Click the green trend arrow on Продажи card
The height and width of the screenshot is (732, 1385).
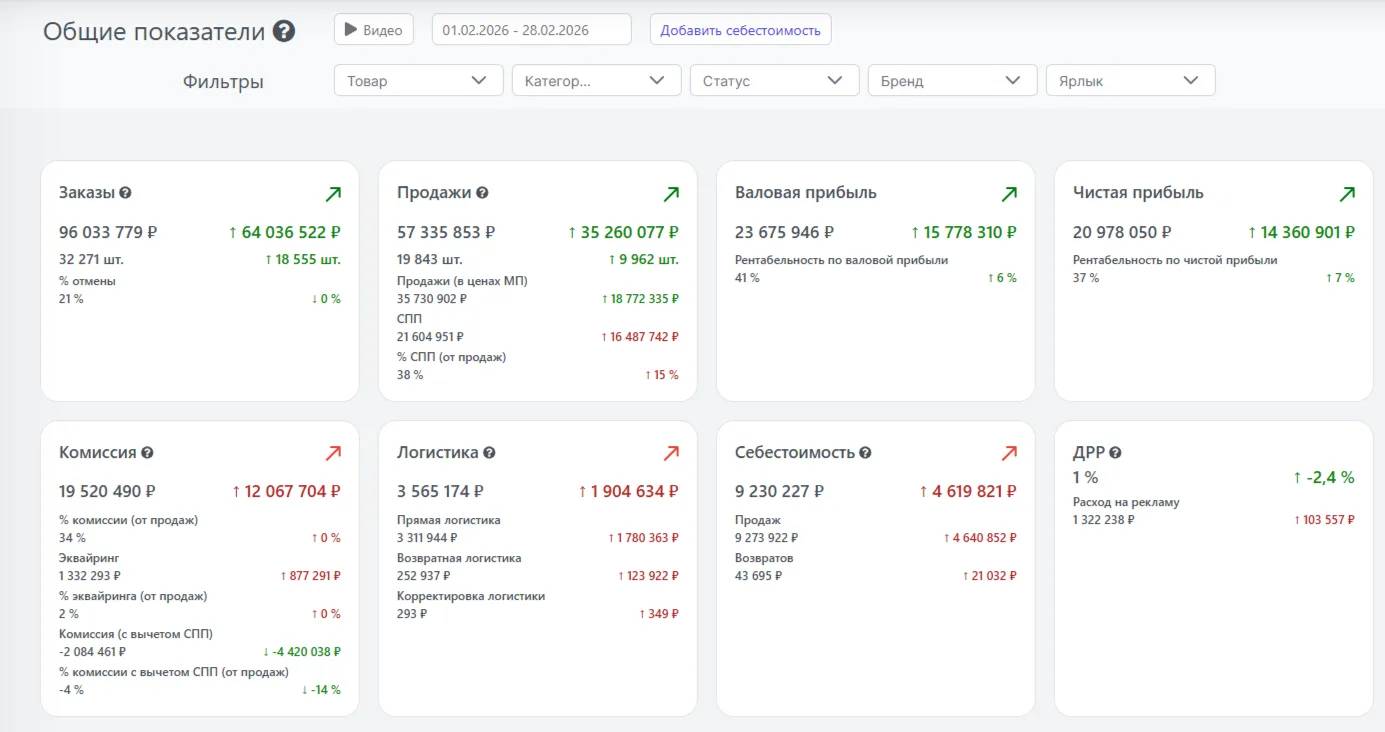[670, 194]
